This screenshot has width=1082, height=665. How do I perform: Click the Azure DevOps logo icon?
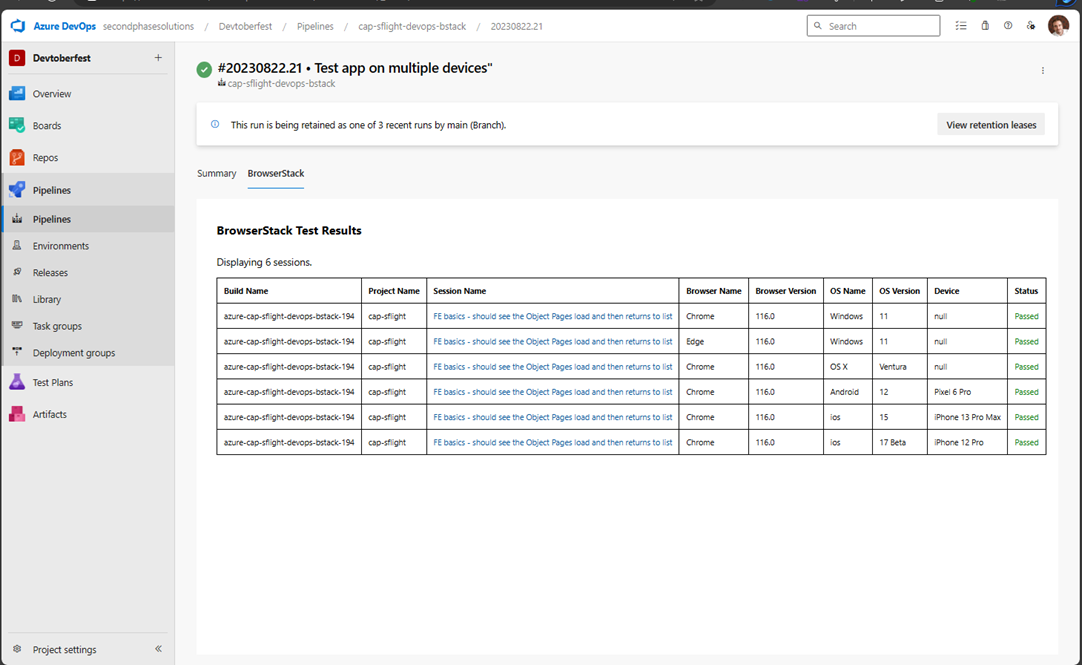[18, 26]
